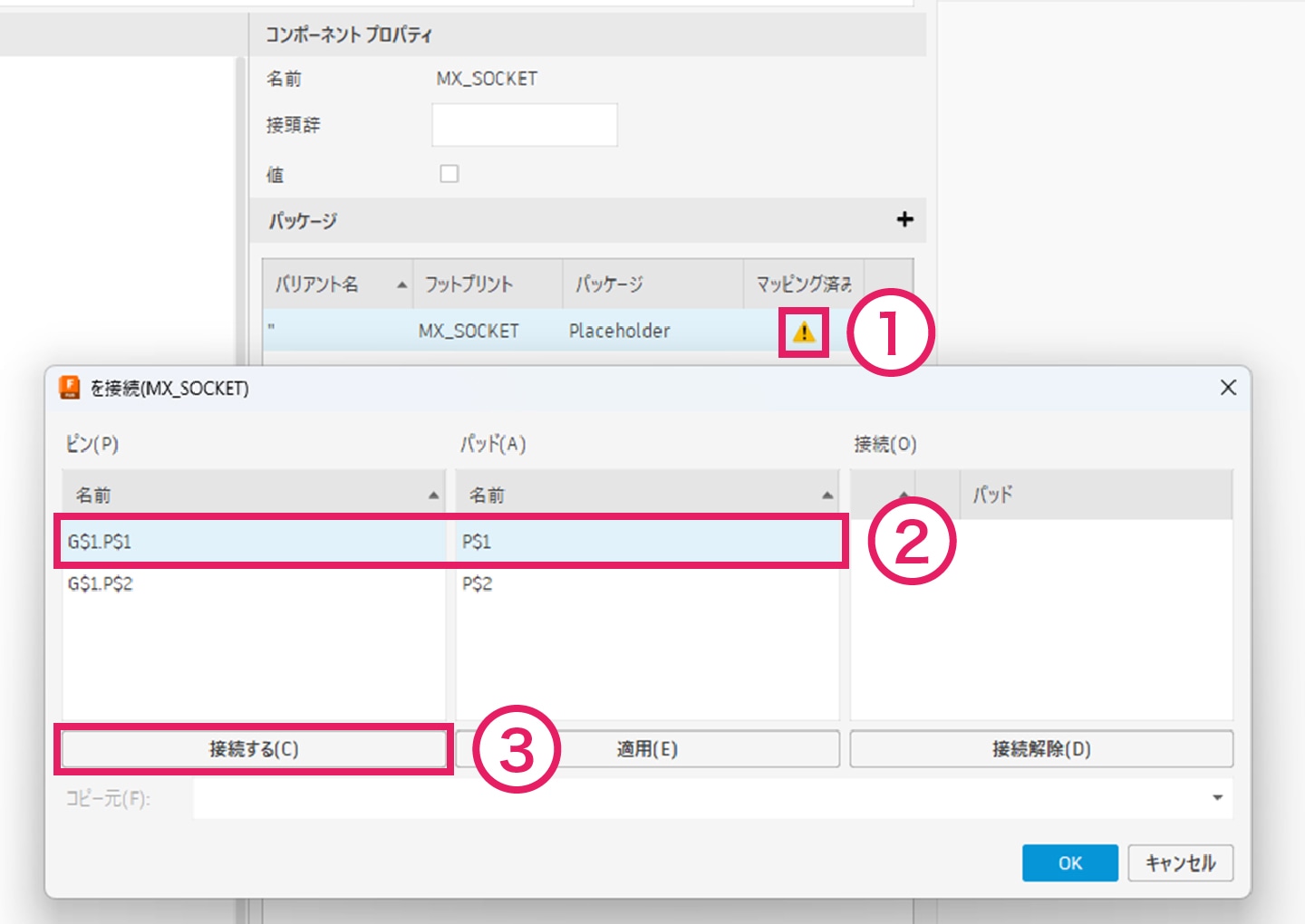Select the MX_SOCKET footprint row
The image size is (1305, 924).
[469, 332]
